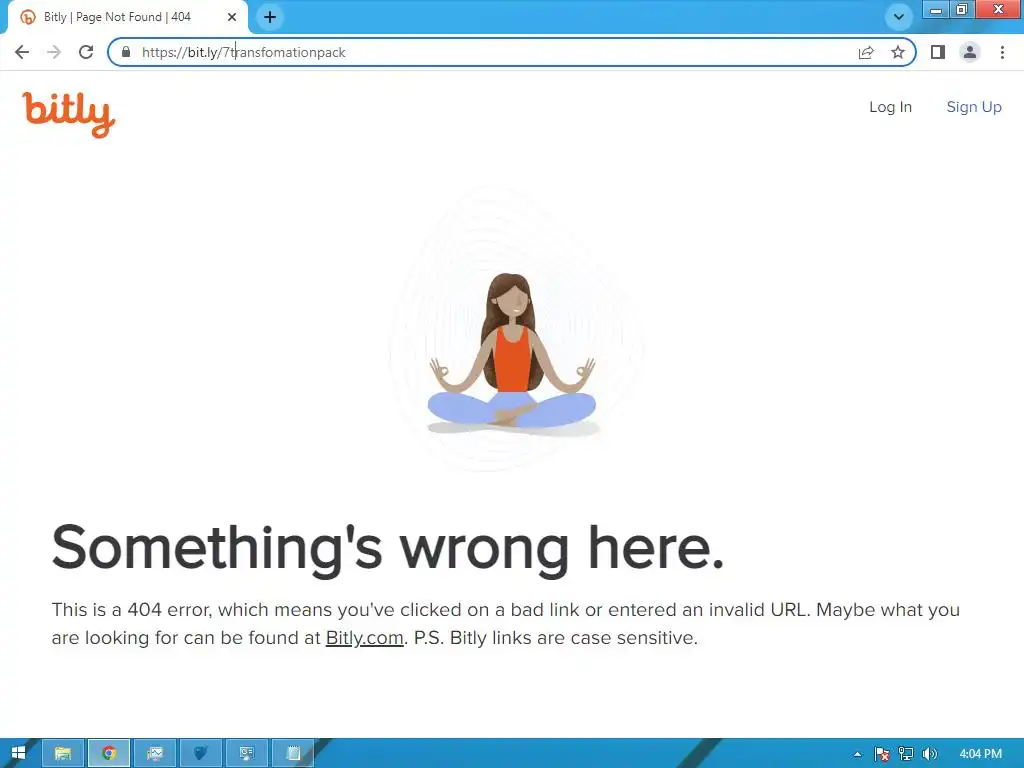Open the Sign Up link

[974, 107]
